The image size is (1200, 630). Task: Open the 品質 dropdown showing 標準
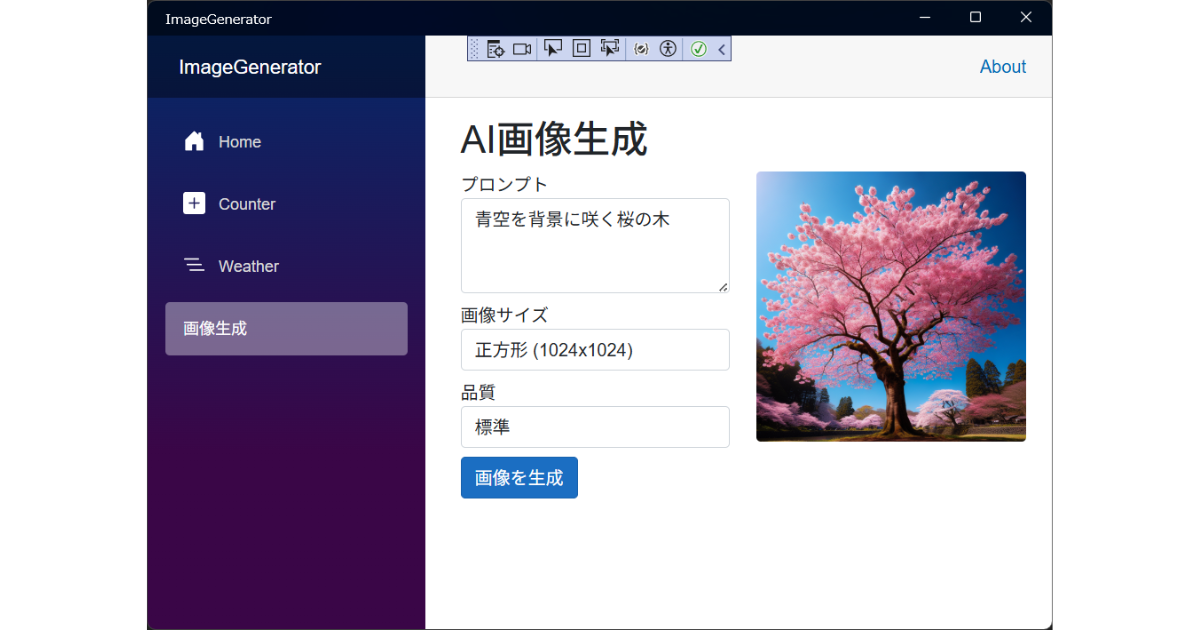point(595,427)
